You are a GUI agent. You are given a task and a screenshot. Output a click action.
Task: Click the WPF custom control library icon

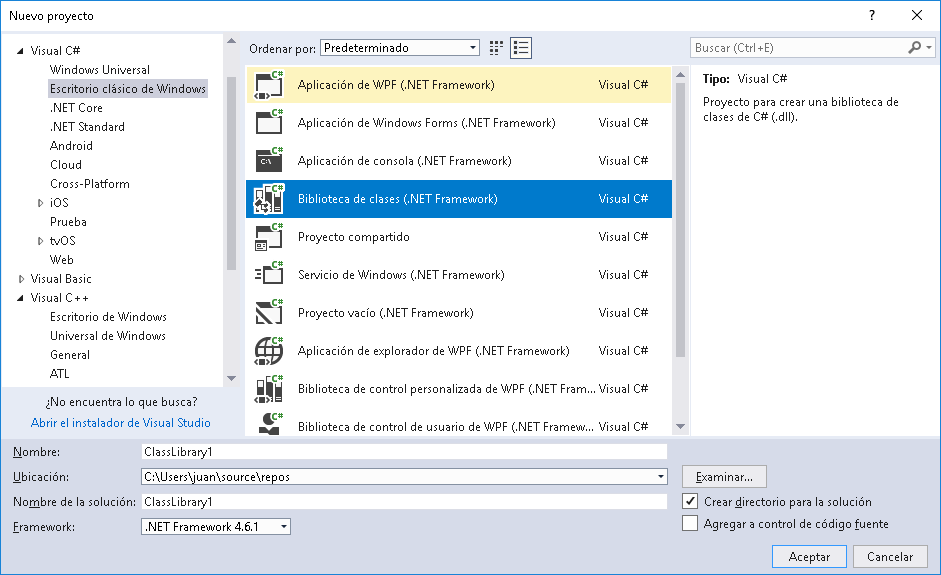coord(269,389)
